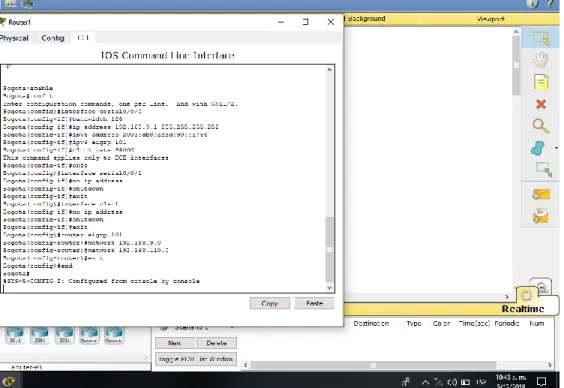Click the CLI terminal scroll down arrow

[x=329, y=288]
